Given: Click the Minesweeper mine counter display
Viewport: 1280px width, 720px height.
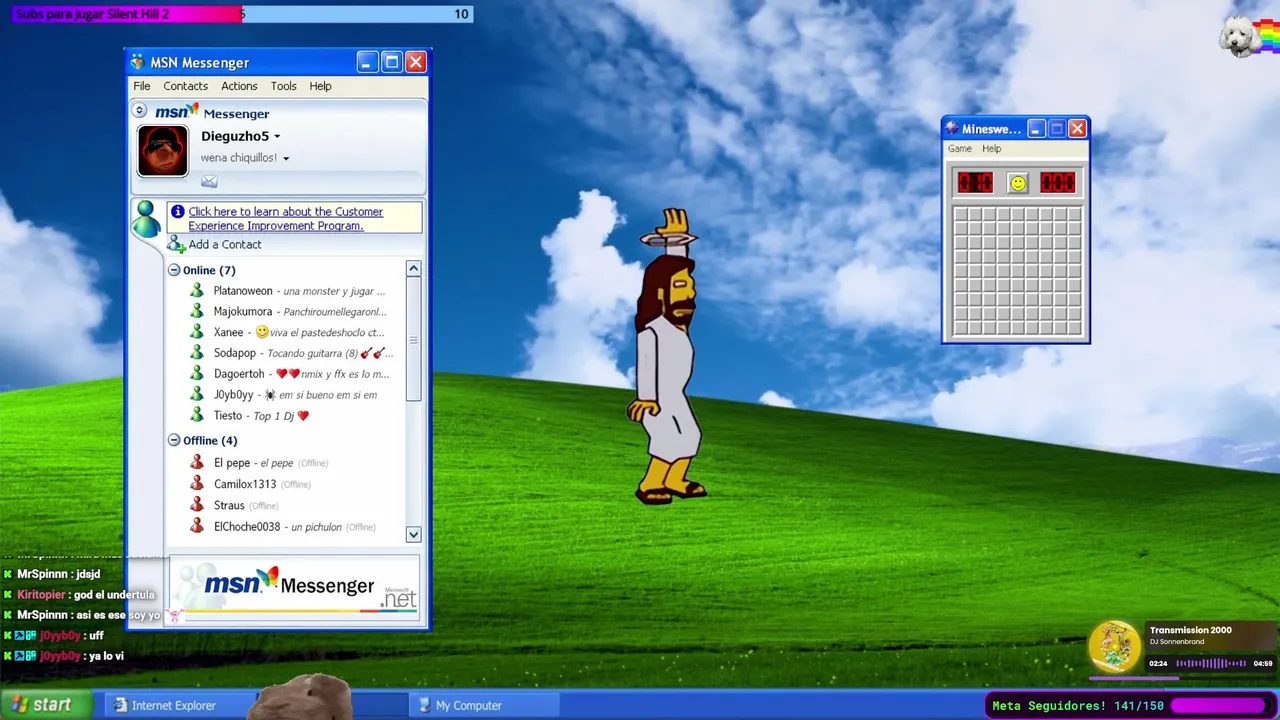Looking at the screenshot, I should 975,182.
